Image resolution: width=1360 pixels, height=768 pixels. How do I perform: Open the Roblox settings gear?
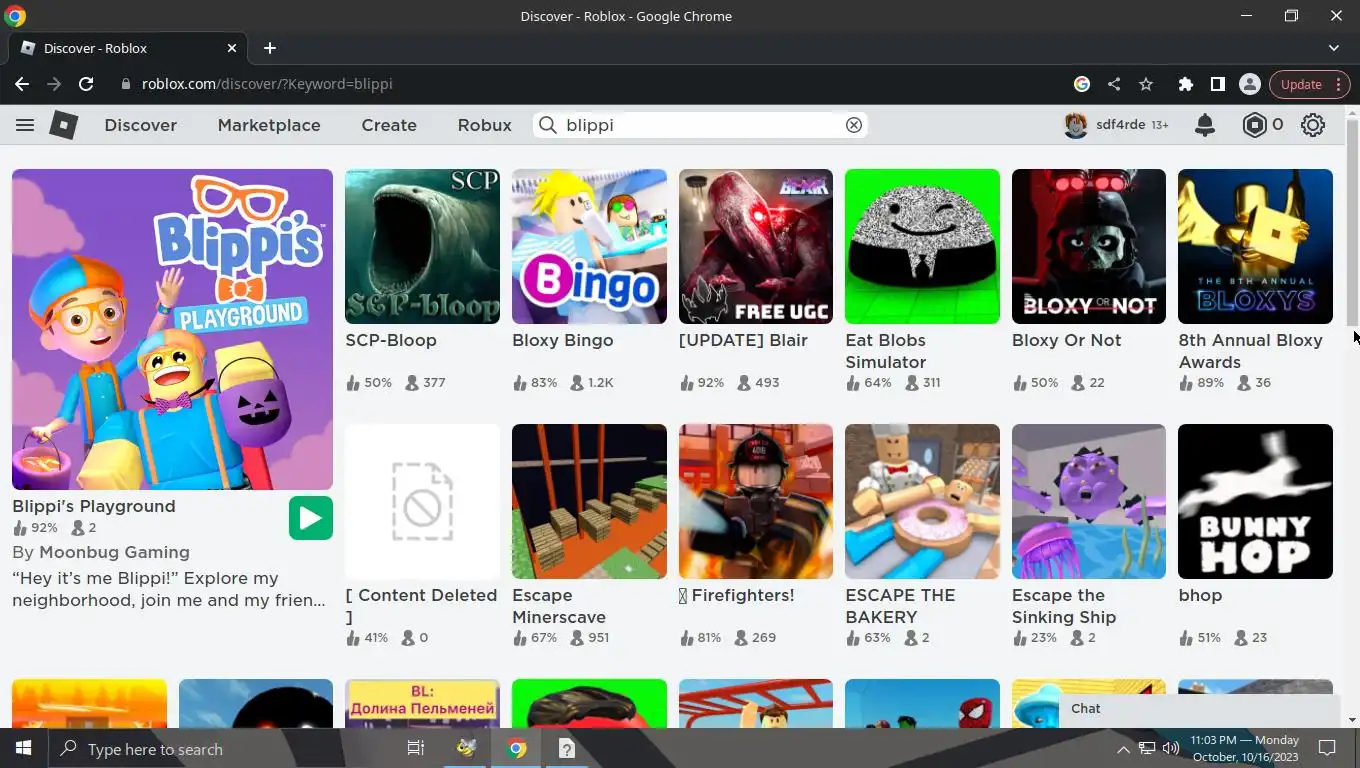1313,125
